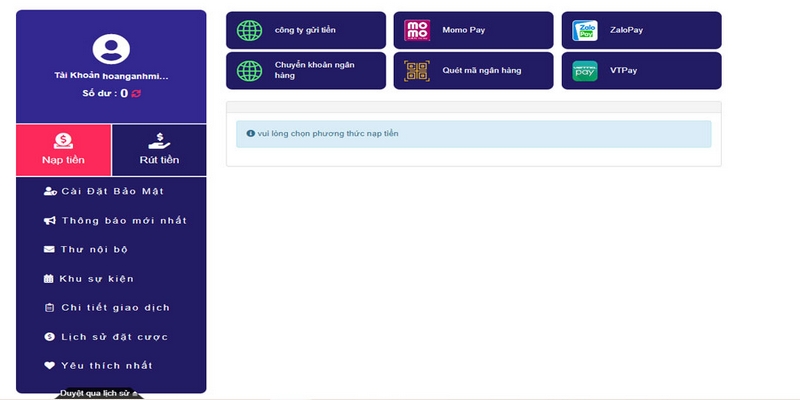Click the Momo Pay logo icon
The width and height of the screenshot is (800, 400).
tap(416, 30)
